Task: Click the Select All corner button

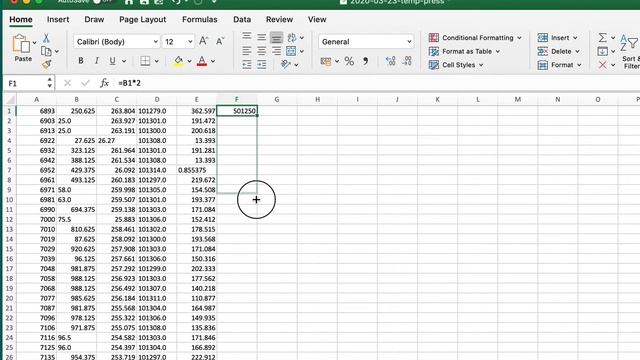Action: pyautogui.click(x=10, y=100)
